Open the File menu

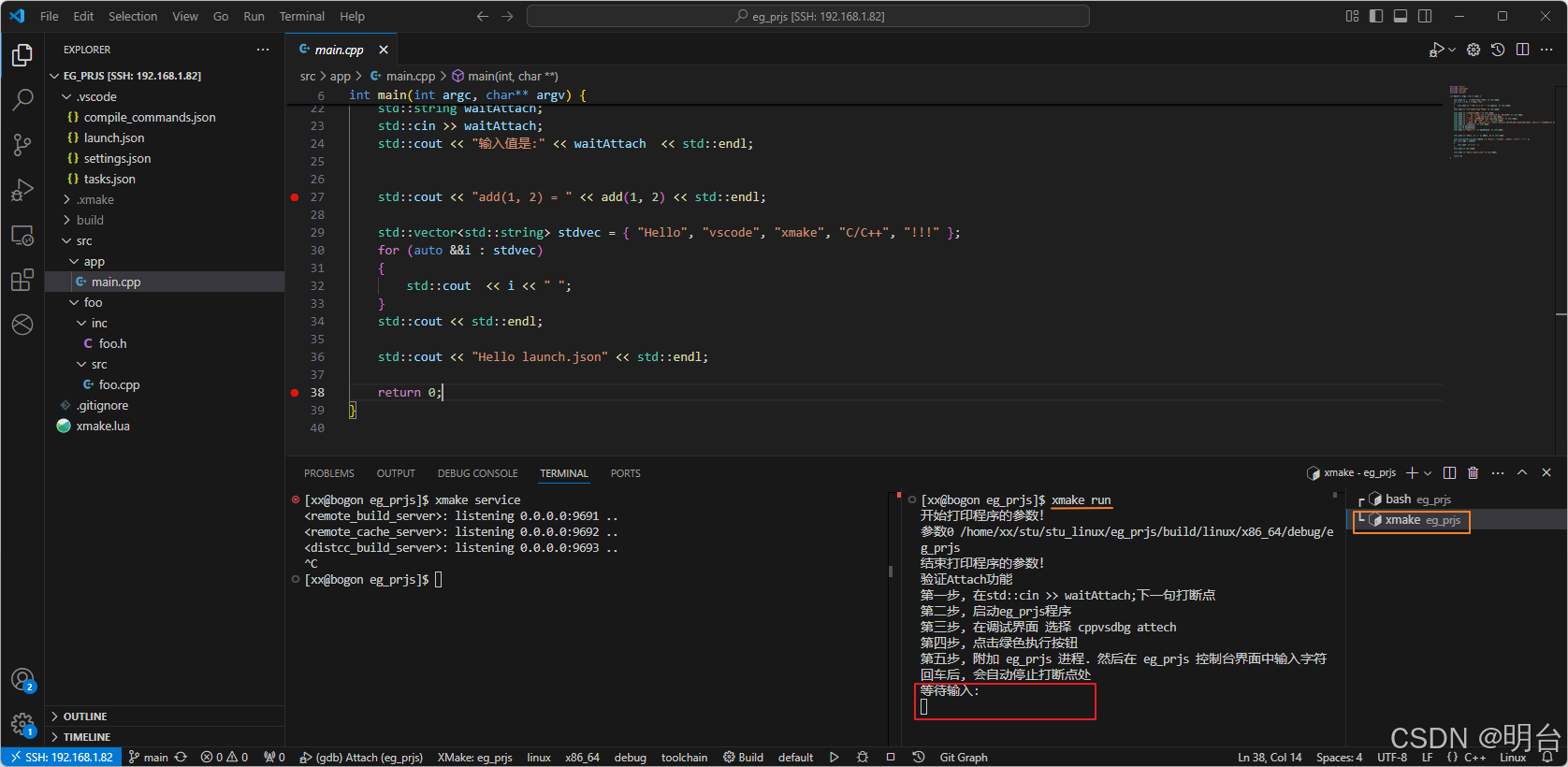pyautogui.click(x=50, y=16)
